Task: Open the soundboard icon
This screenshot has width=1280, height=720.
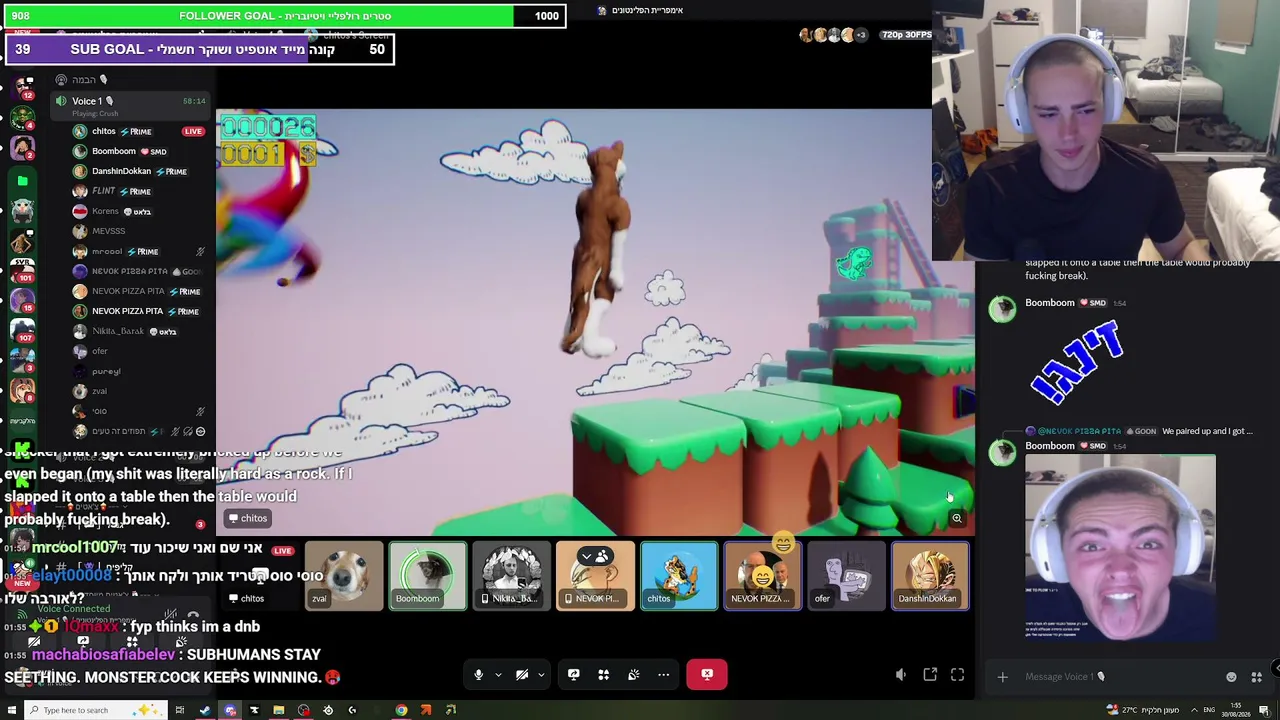Action: (x=634, y=675)
